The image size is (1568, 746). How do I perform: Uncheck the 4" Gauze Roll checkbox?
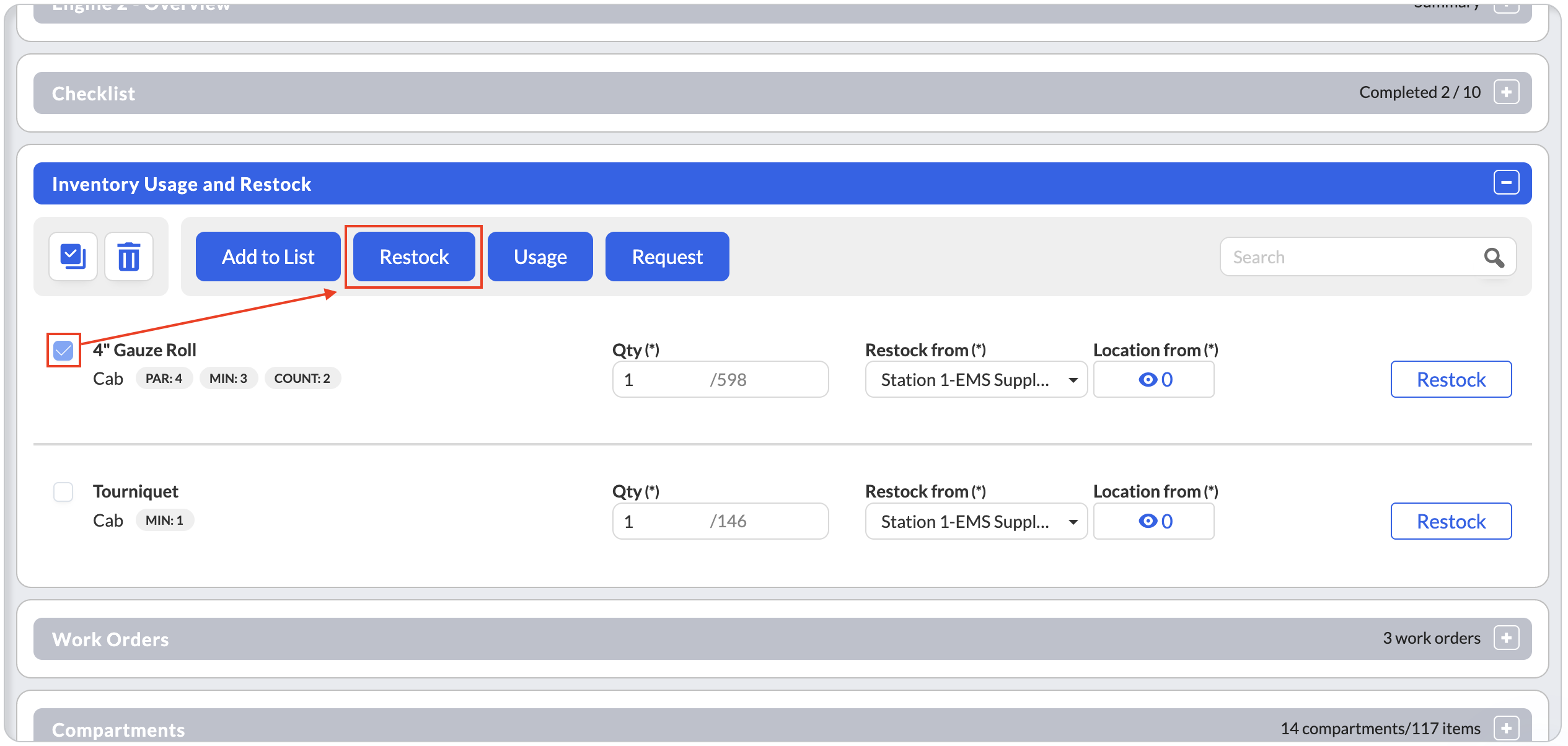click(x=63, y=351)
